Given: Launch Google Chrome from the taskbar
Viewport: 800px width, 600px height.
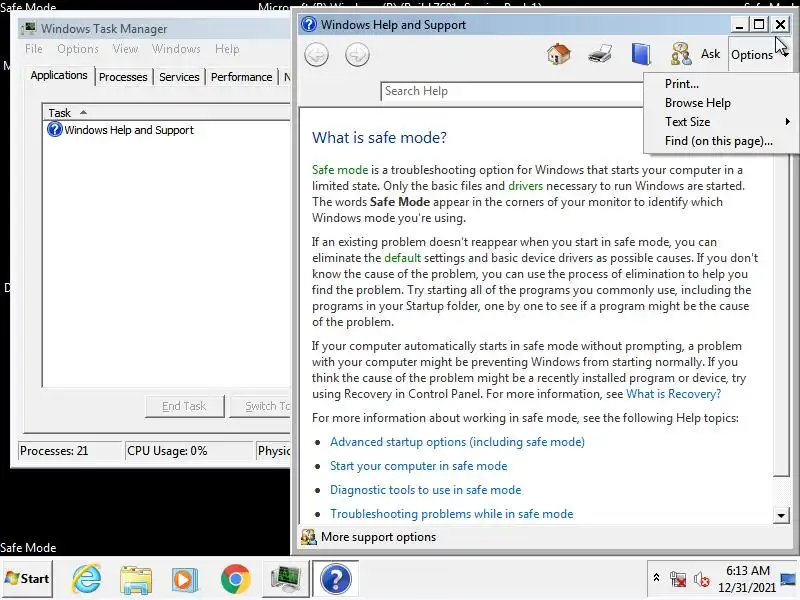Looking at the screenshot, I should click(x=235, y=579).
